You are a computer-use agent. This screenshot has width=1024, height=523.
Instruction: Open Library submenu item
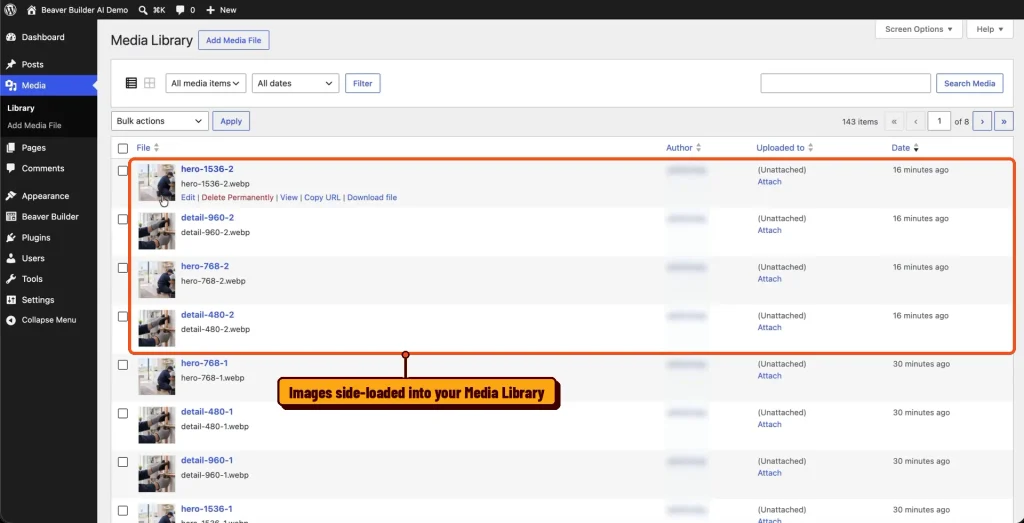coord(21,108)
